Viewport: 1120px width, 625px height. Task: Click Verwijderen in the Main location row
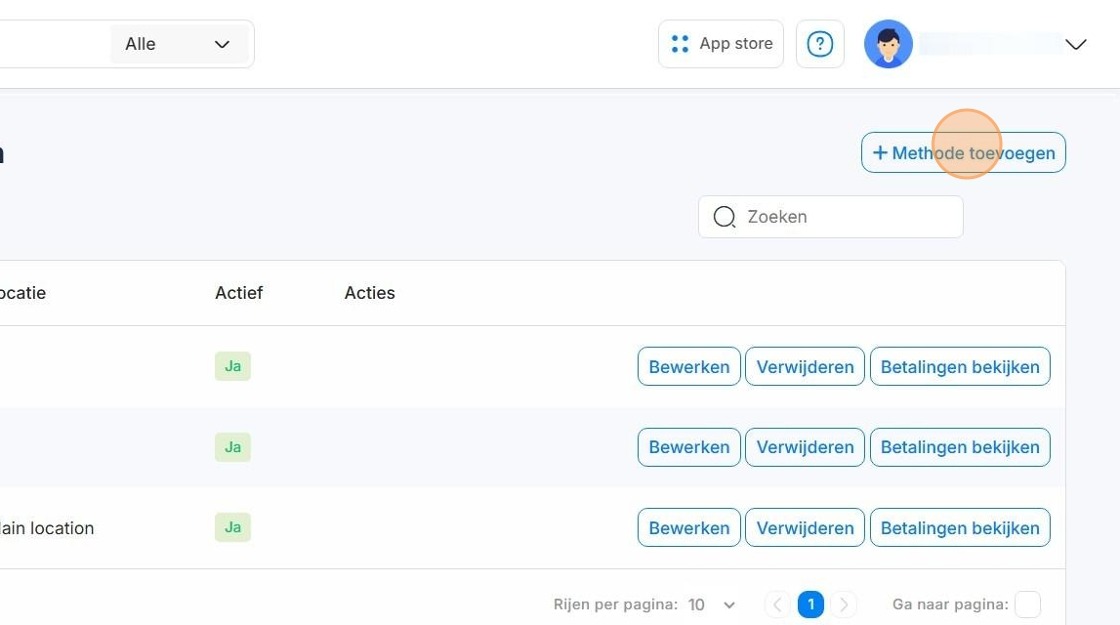pyautogui.click(x=805, y=528)
